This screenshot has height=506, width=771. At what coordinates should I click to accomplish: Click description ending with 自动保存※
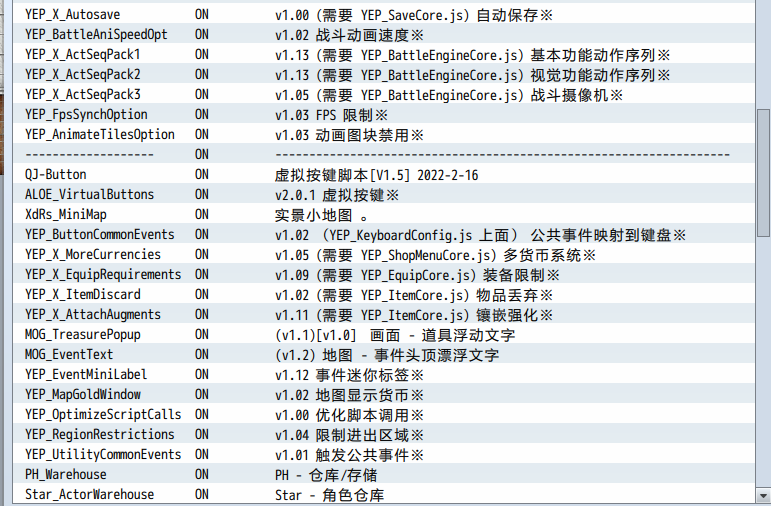click(414, 15)
